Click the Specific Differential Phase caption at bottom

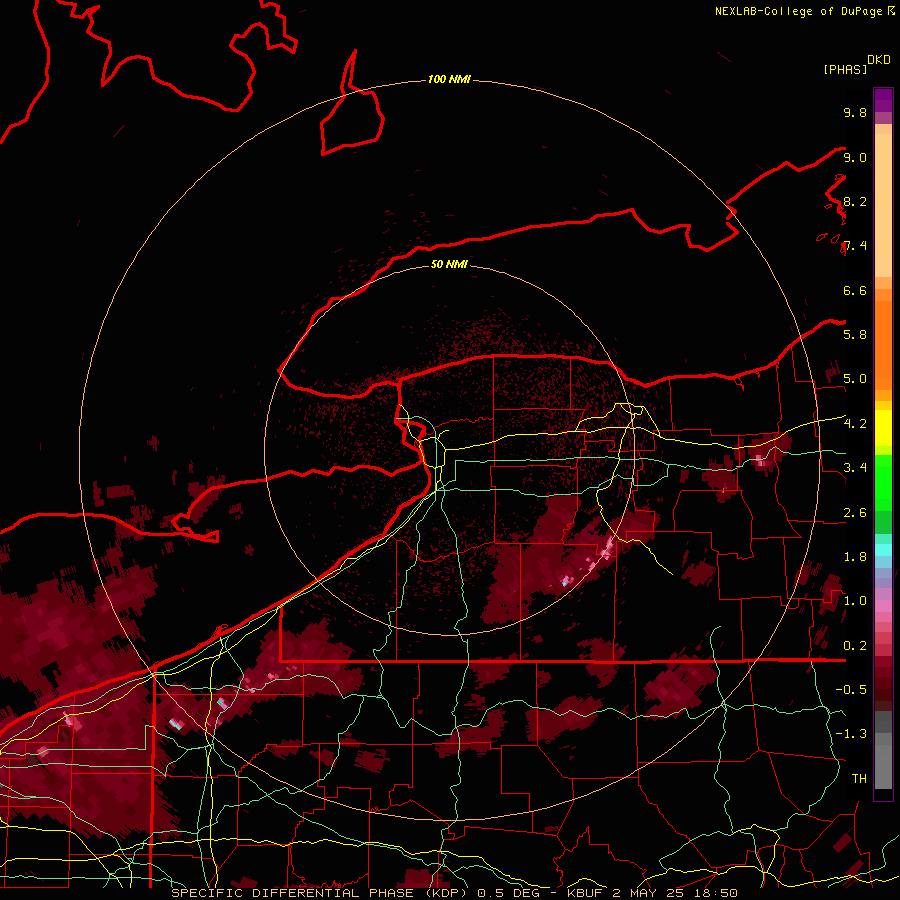pyautogui.click(x=454, y=893)
